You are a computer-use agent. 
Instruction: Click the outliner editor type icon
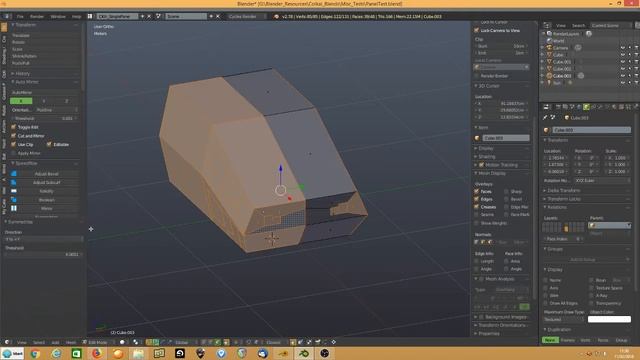[x=547, y=25]
